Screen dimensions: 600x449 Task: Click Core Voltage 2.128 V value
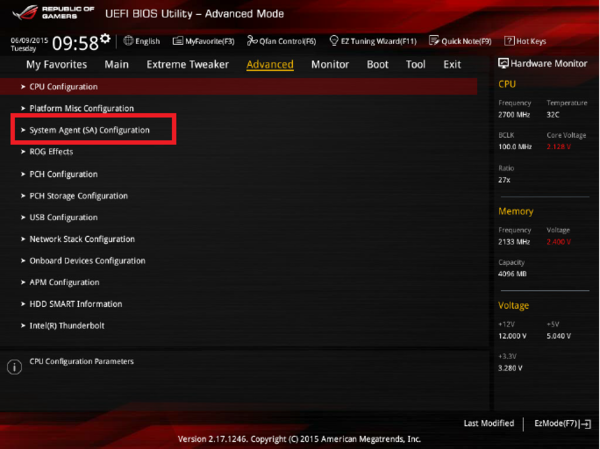click(x=559, y=147)
